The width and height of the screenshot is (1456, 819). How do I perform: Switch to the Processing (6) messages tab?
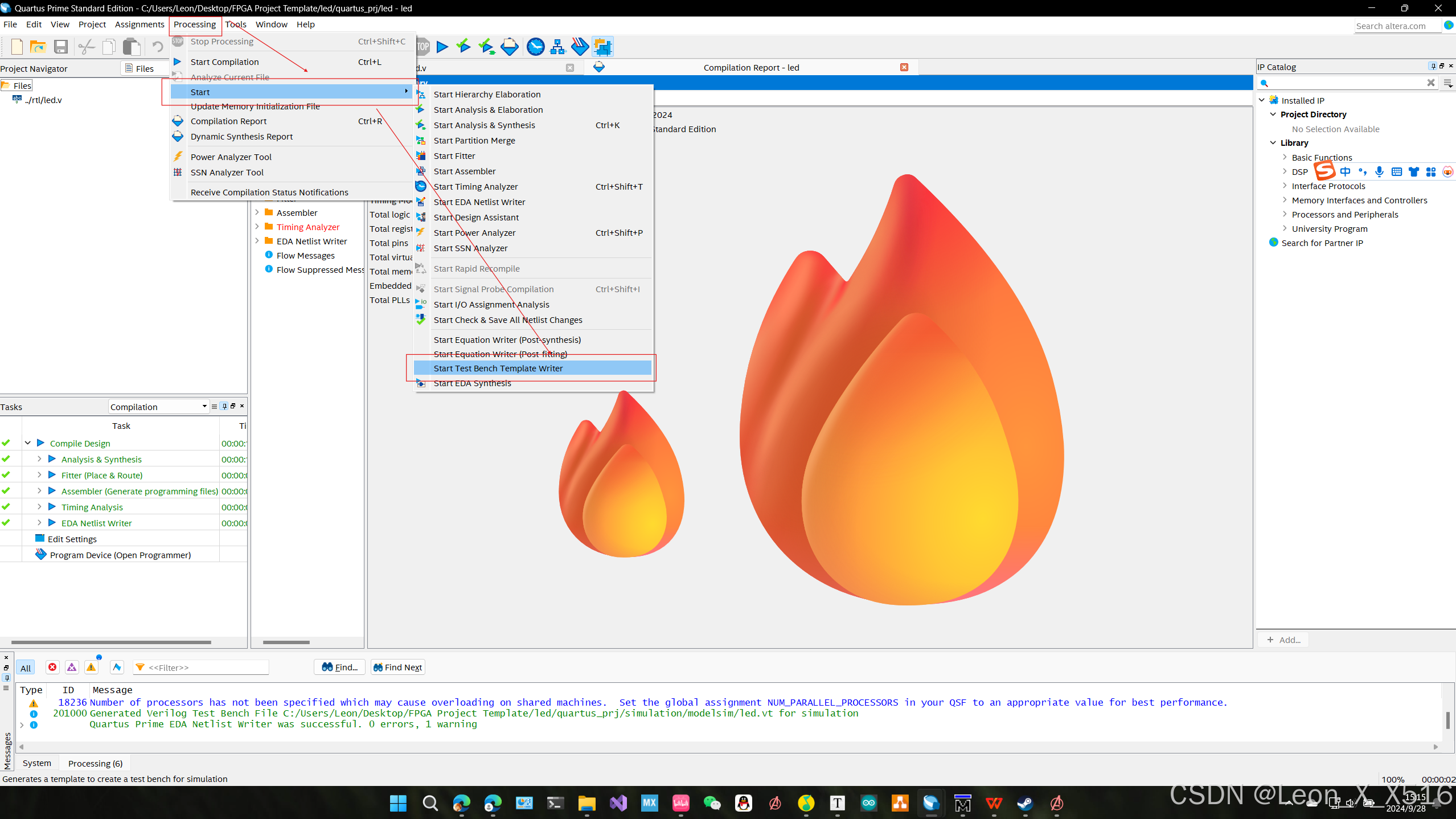(x=95, y=763)
